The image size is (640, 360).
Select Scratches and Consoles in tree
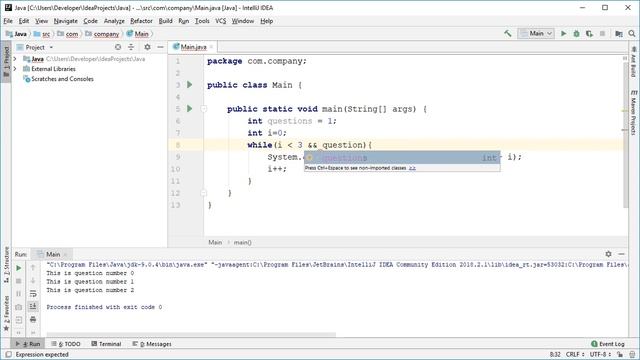(58, 79)
